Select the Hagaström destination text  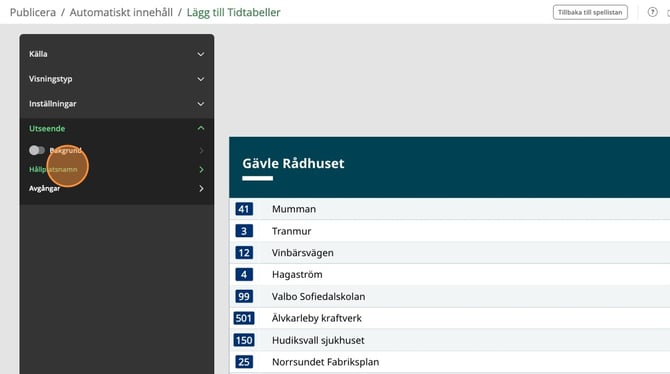(297, 274)
